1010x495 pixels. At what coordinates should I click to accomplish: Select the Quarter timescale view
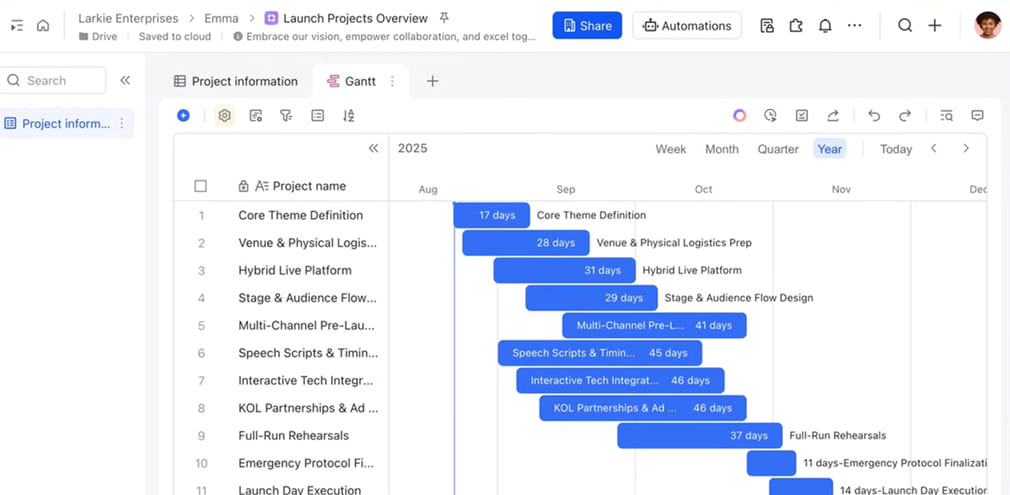pos(777,149)
